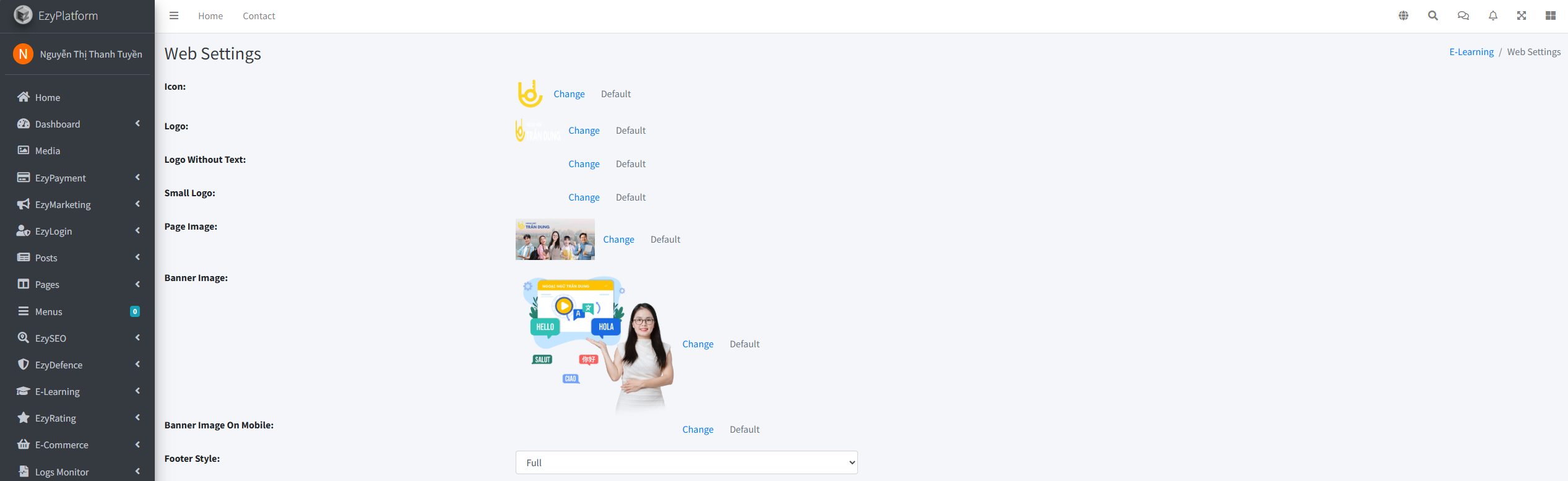Open the Footer Style dropdown
Image resolution: width=1568 pixels, height=481 pixels.
click(686, 462)
